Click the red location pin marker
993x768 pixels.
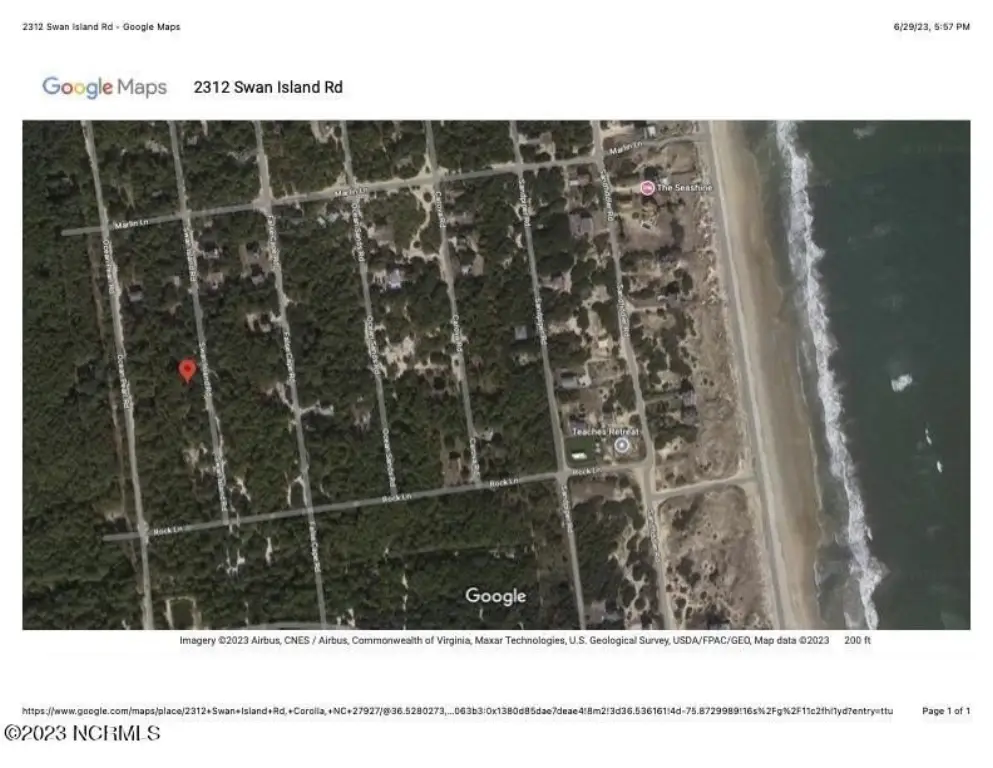[187, 370]
